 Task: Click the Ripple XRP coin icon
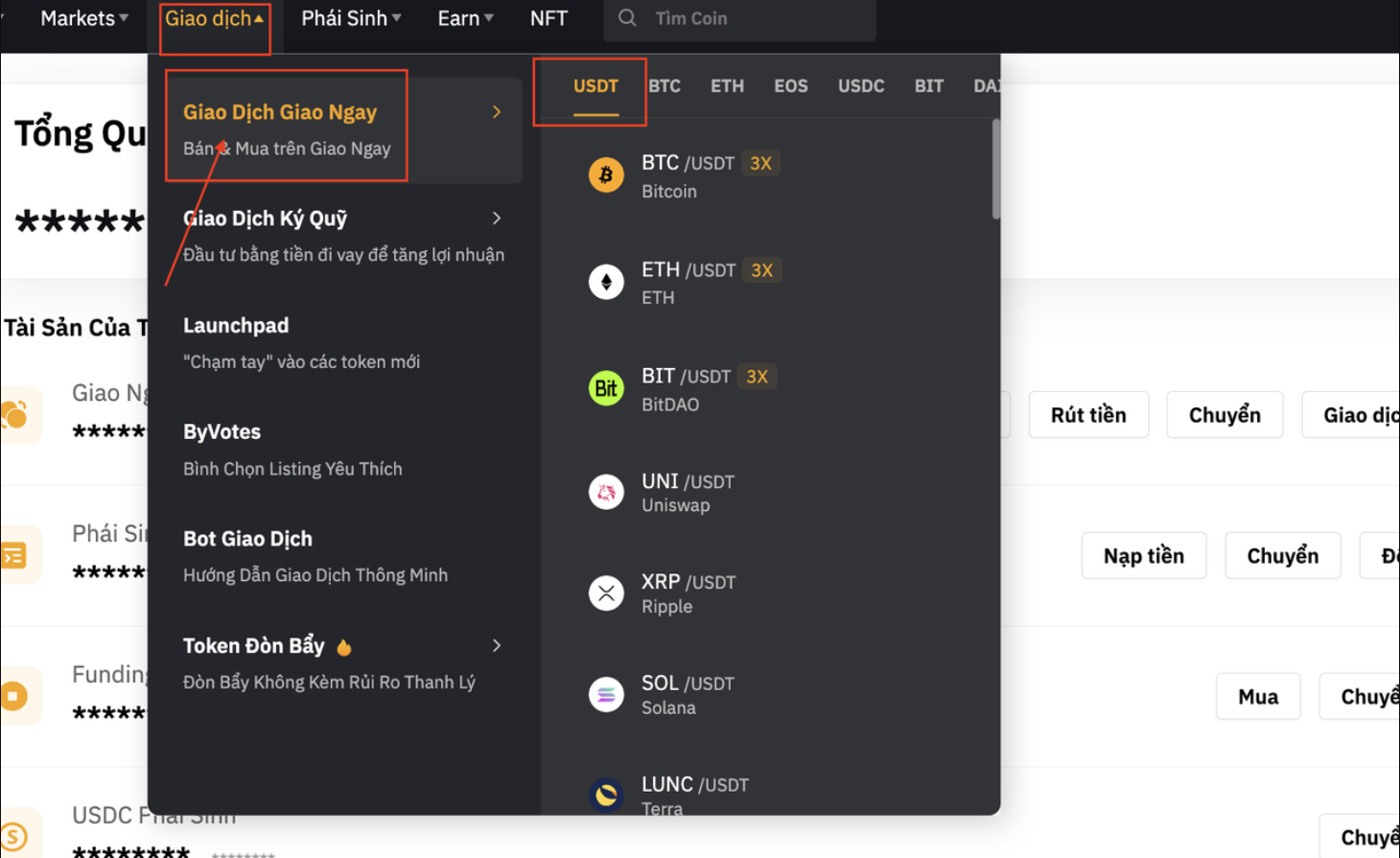[606, 593]
